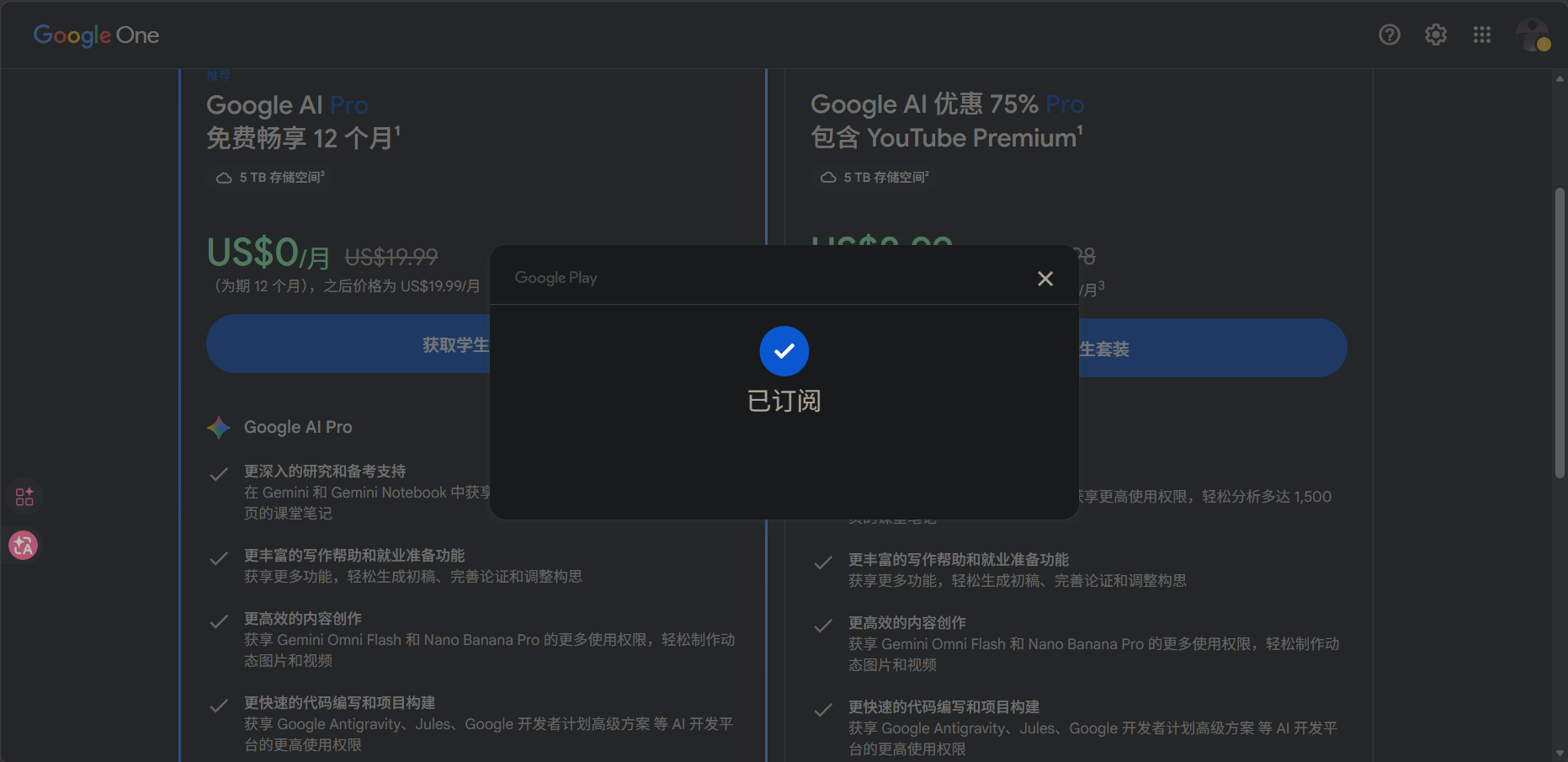The height and width of the screenshot is (762, 1568).
Task: Click the left plan 更丰富的写作帮助和就业准备功能 title
Action: 354,556
